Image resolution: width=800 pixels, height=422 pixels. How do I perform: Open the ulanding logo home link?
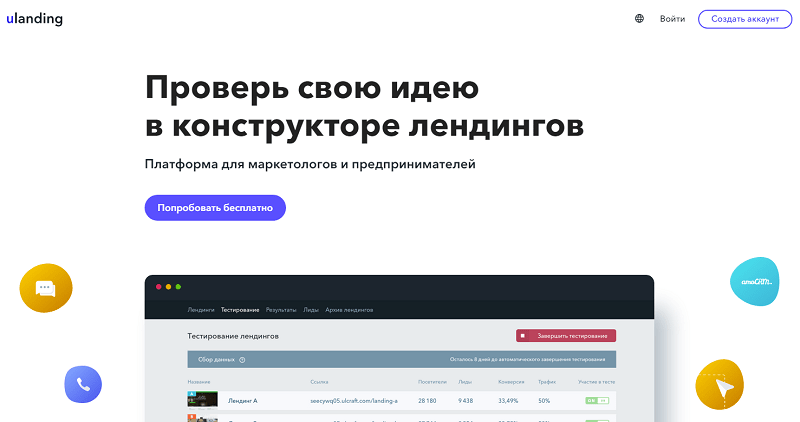coord(35,19)
